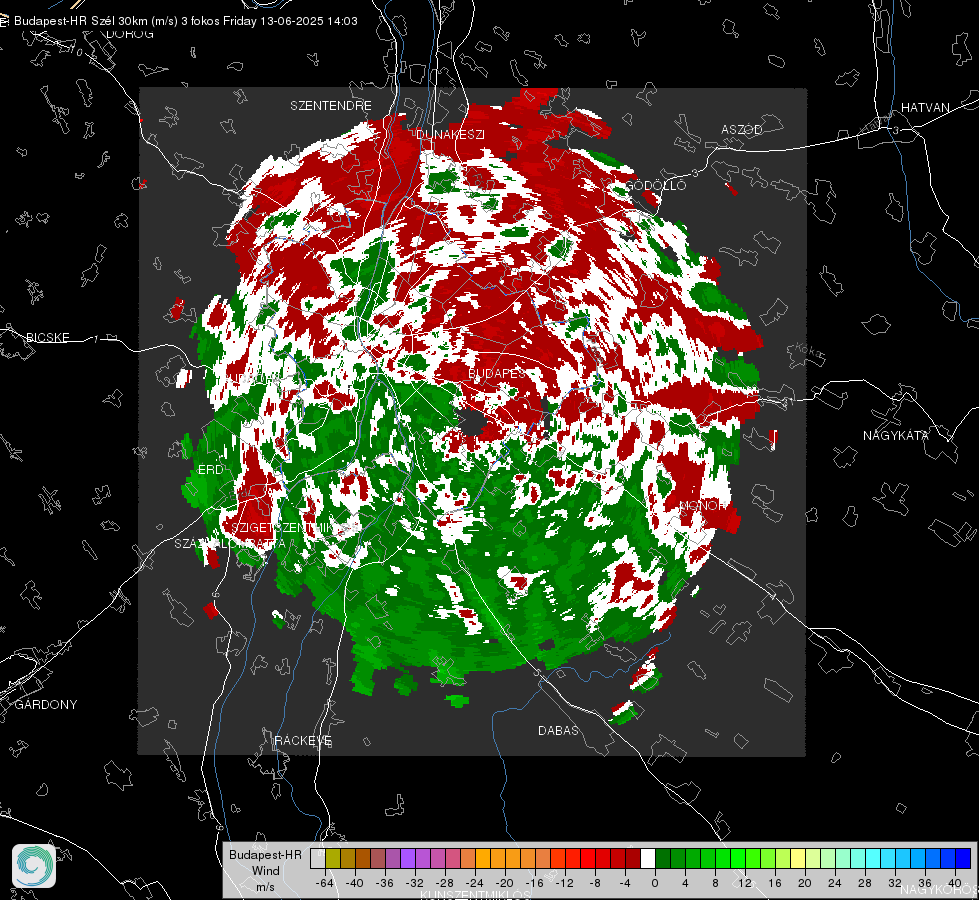This screenshot has height=900, width=979.
Task: Select the SZENTENDRE town label
Action: (331, 106)
